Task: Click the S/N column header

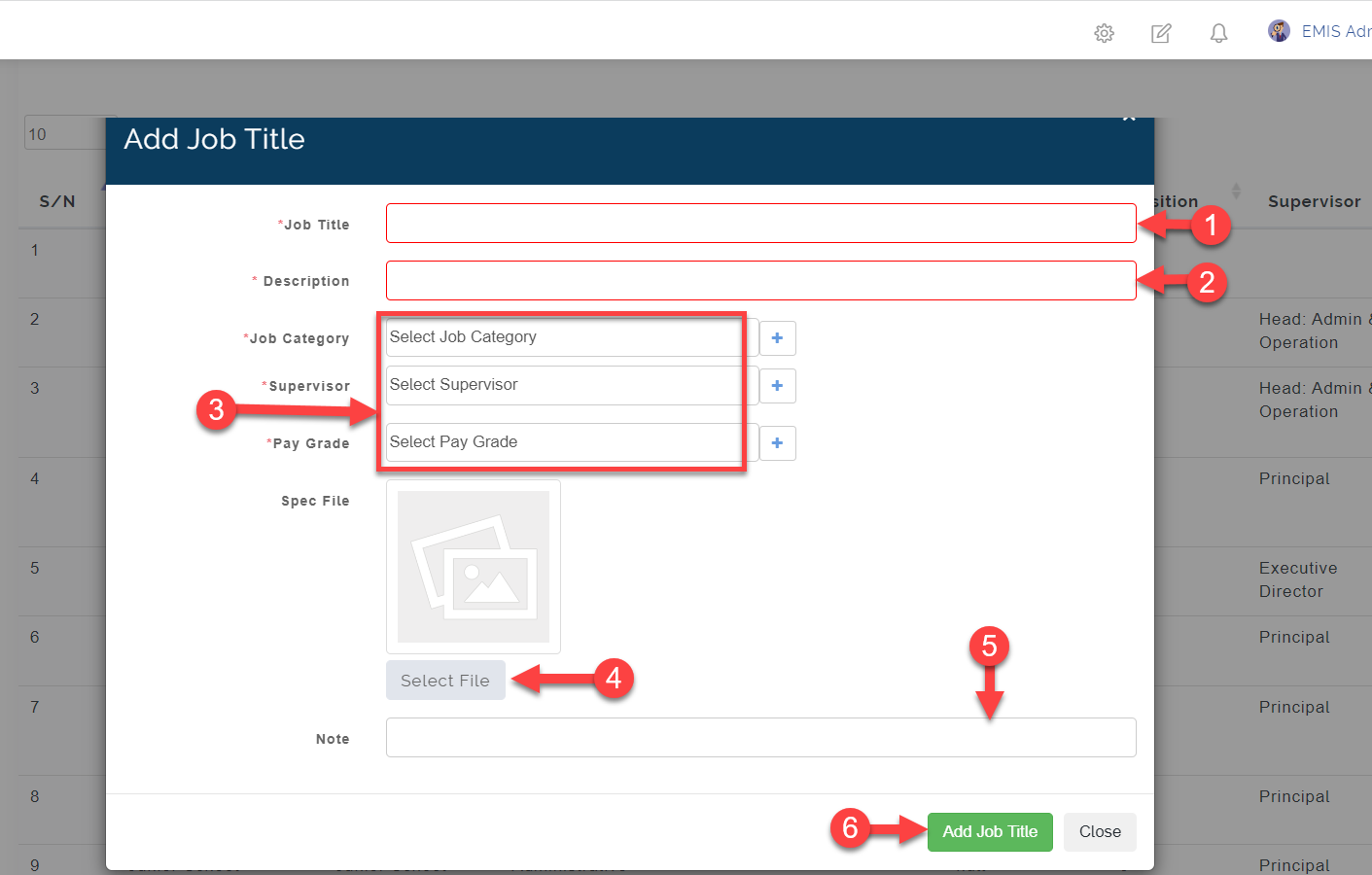Action: (x=57, y=202)
